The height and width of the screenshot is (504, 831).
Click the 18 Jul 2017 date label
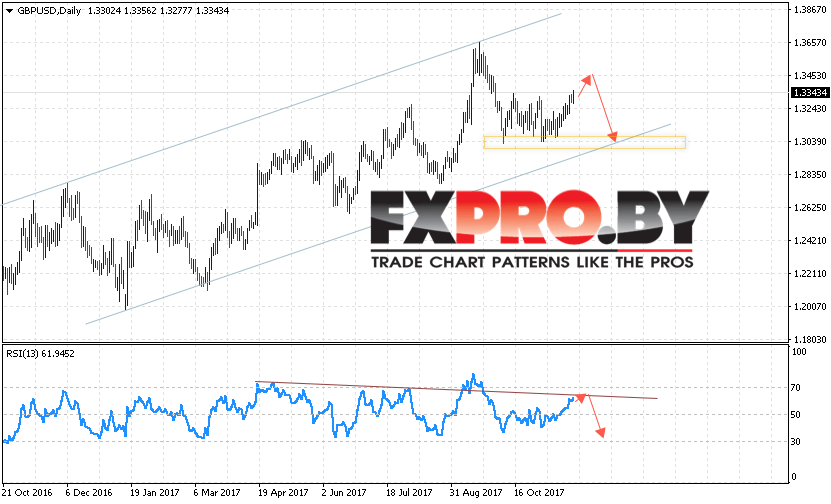pos(409,493)
